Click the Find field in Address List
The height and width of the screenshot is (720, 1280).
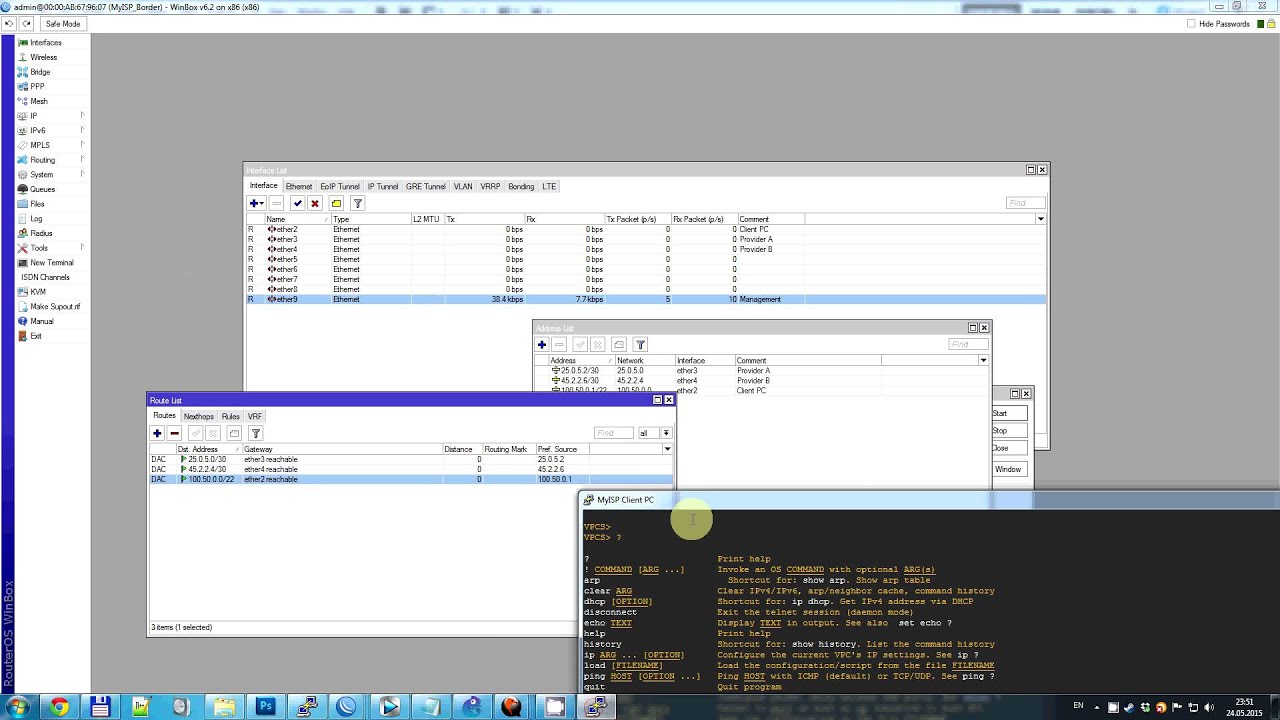tap(968, 344)
